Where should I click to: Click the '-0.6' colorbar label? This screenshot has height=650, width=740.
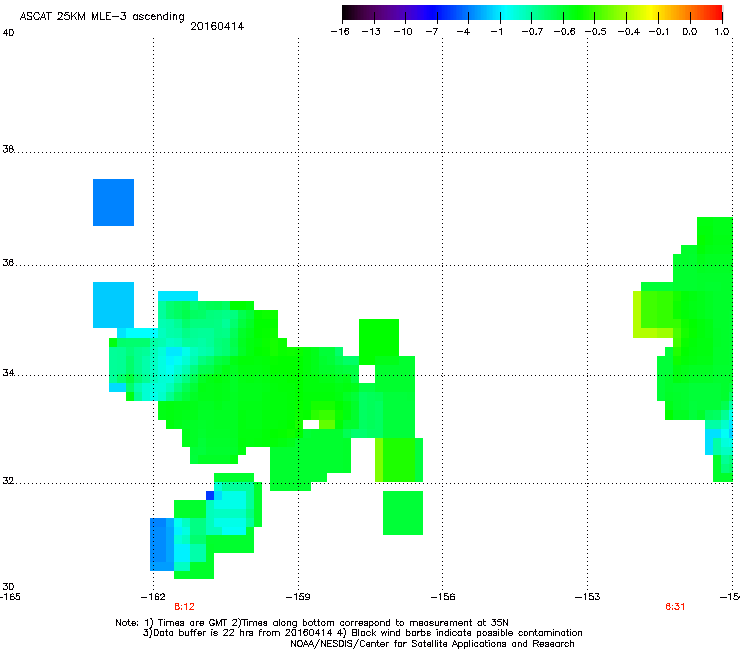[564, 32]
